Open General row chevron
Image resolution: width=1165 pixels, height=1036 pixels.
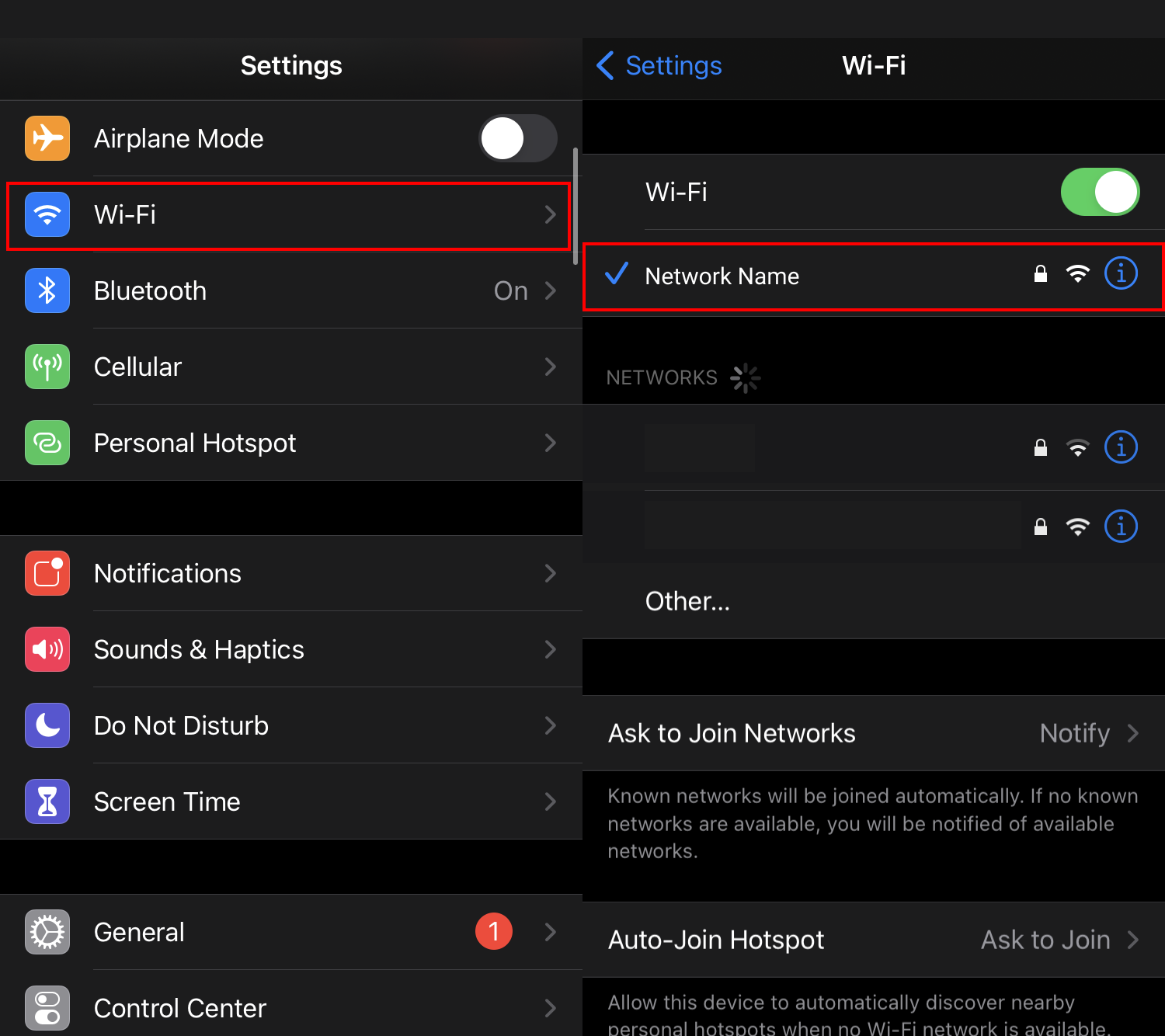551,932
